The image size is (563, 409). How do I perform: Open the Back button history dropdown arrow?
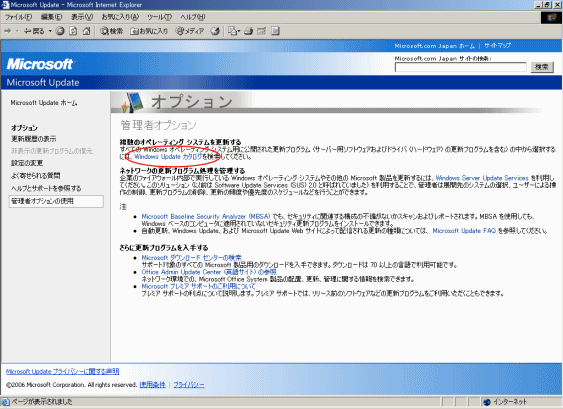click(x=50, y=31)
